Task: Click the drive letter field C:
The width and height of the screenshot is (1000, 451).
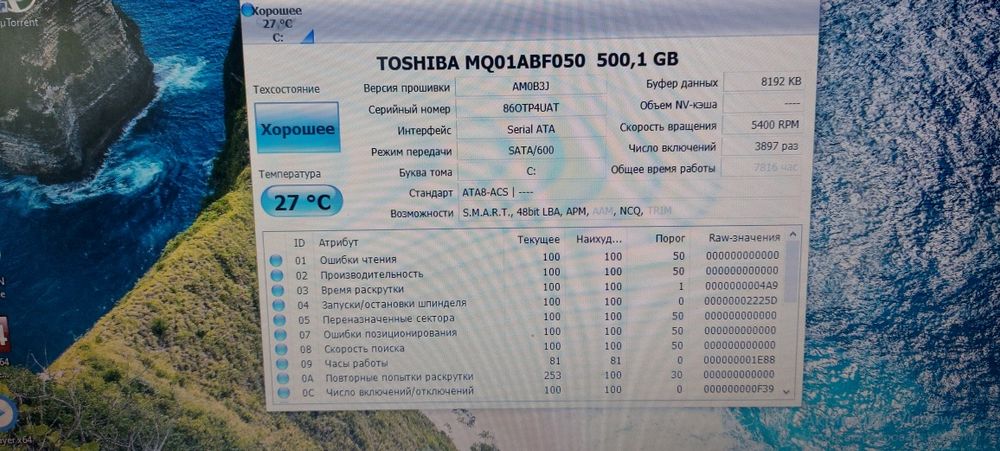Action: pos(531,171)
